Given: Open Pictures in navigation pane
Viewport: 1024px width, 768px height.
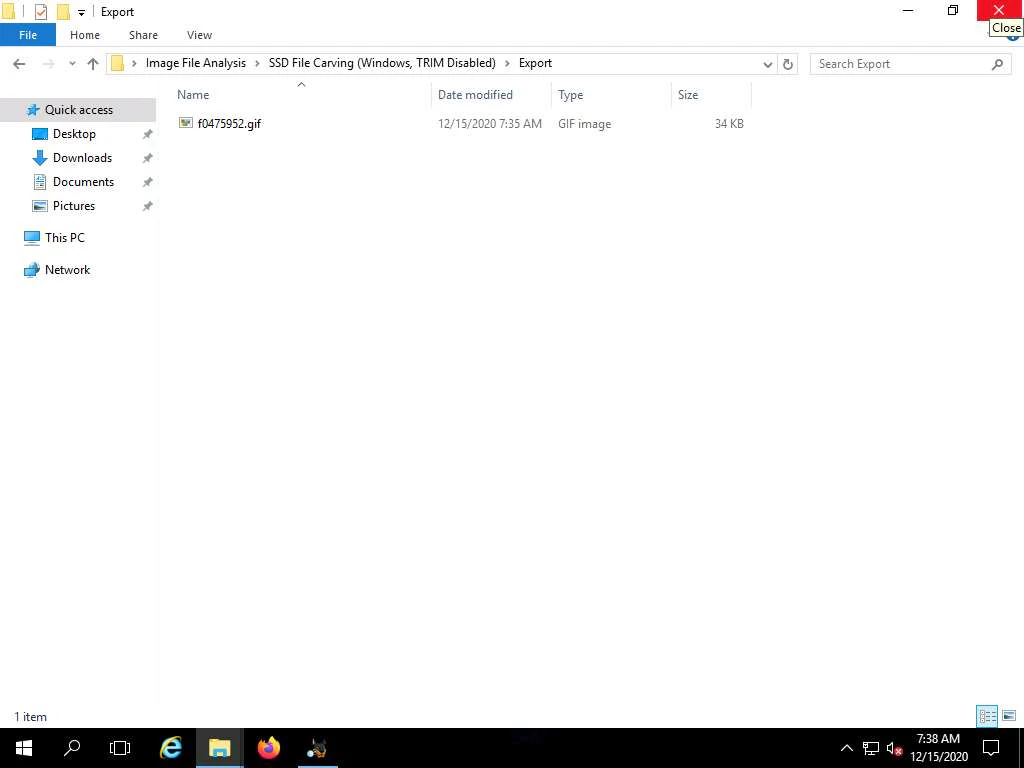Looking at the screenshot, I should pos(74,206).
